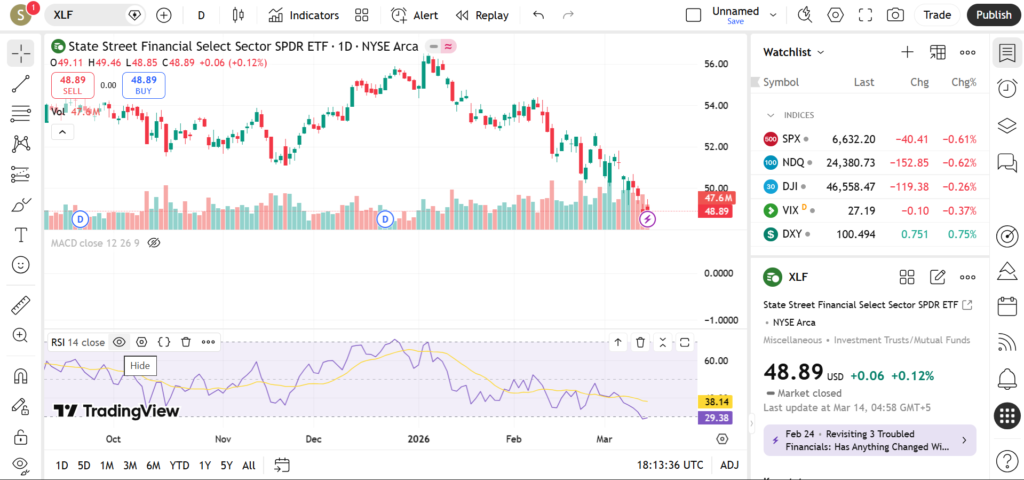The image size is (1024, 480).
Task: Select the trend line drawing tool
Action: [x=20, y=84]
